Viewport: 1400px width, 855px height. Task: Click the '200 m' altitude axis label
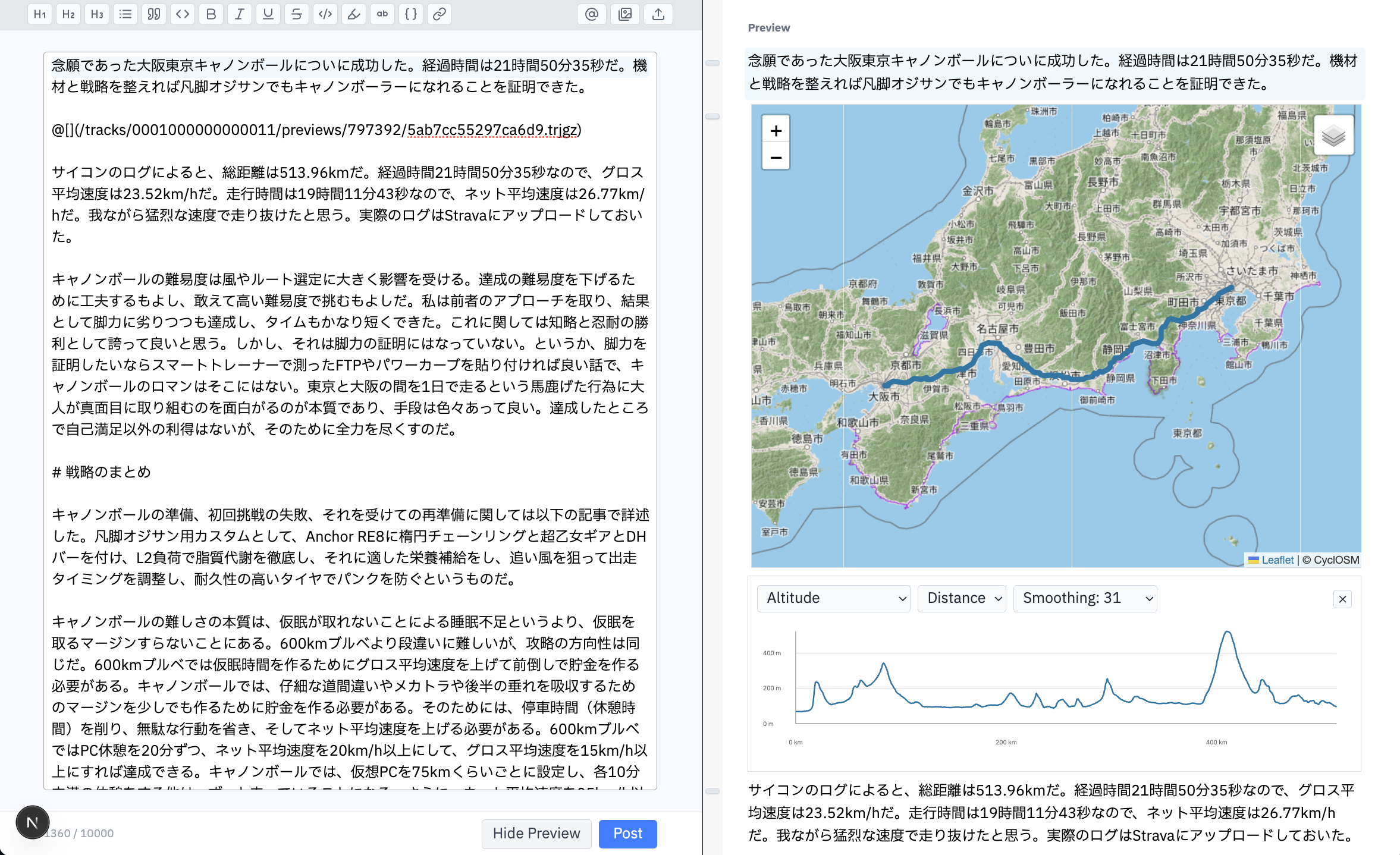pyautogui.click(x=772, y=689)
